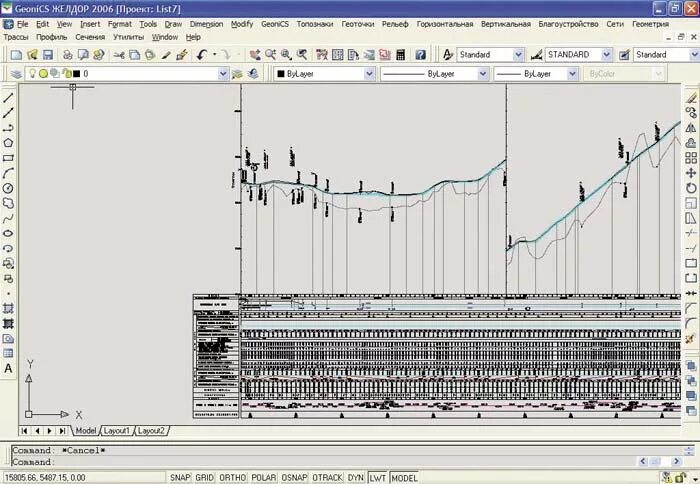Viewport: 700px width, 484px height.
Task: Jump to first layout tab arrow
Action: (24, 431)
